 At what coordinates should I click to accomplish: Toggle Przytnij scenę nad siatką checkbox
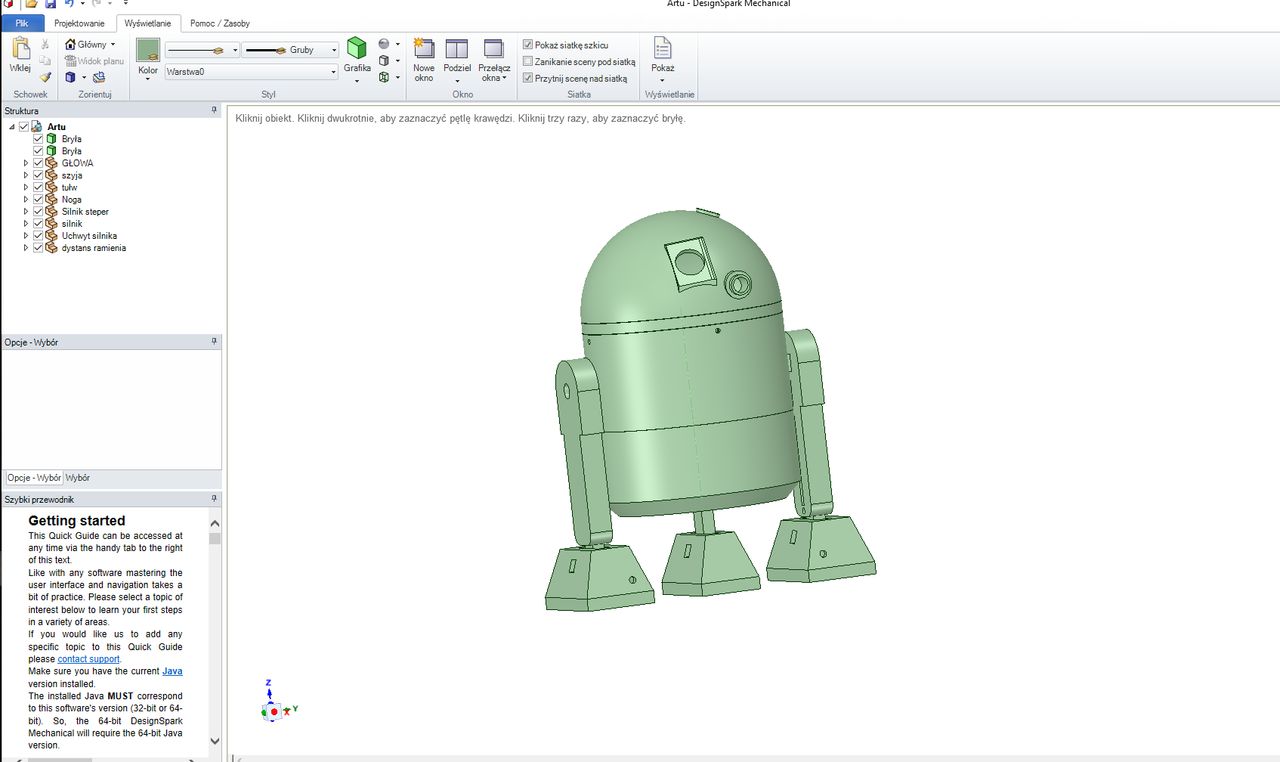pyautogui.click(x=528, y=78)
